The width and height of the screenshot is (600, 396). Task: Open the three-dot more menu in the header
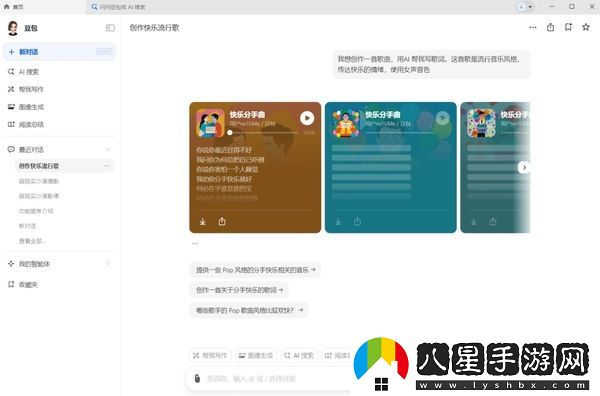[533, 27]
